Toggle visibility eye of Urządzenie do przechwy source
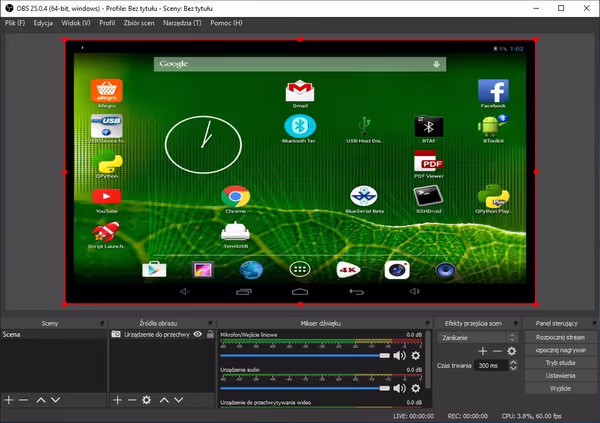The image size is (600, 423). pyautogui.click(x=197, y=334)
